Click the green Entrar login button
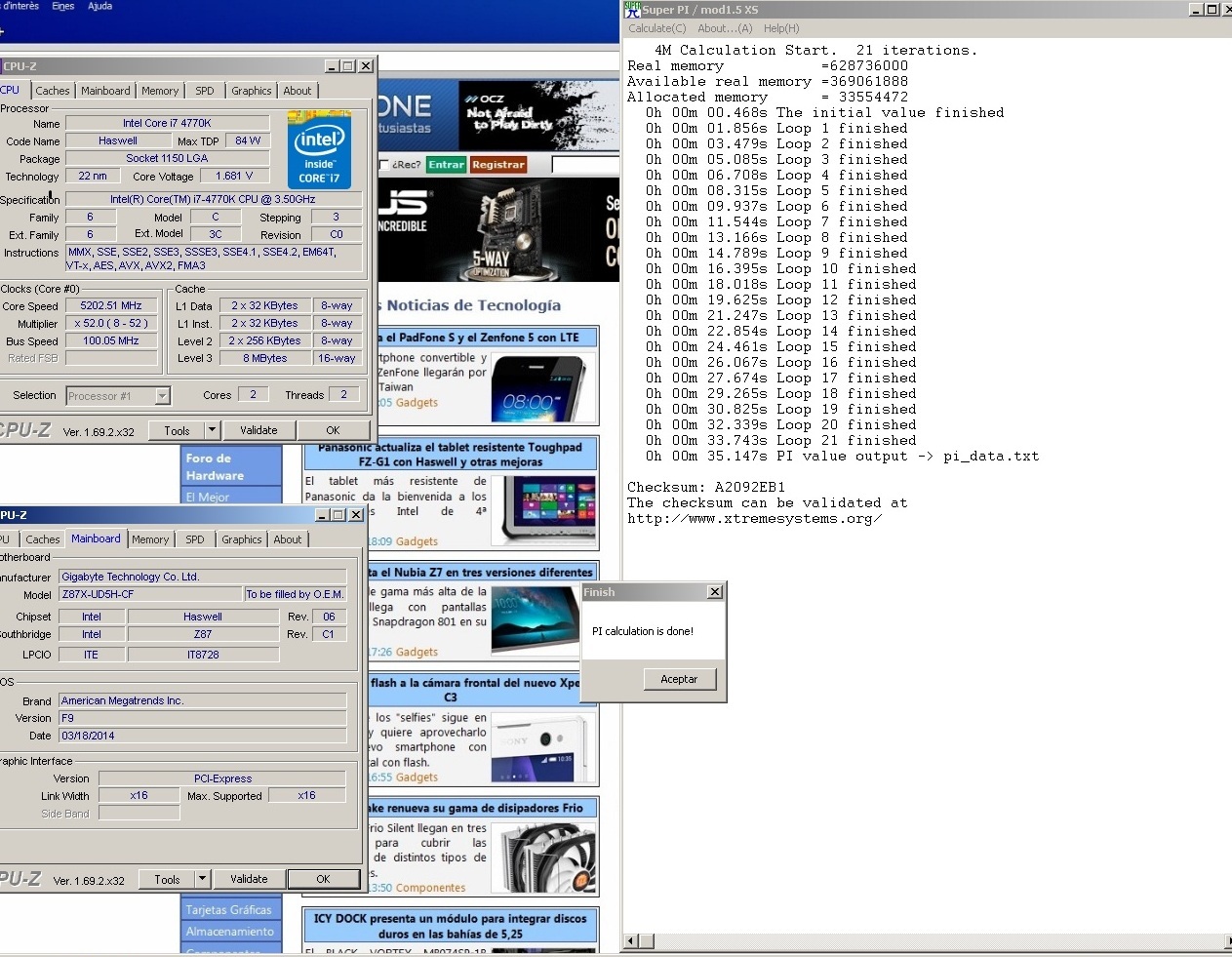Screen dimensions: 1232x957 446,165
